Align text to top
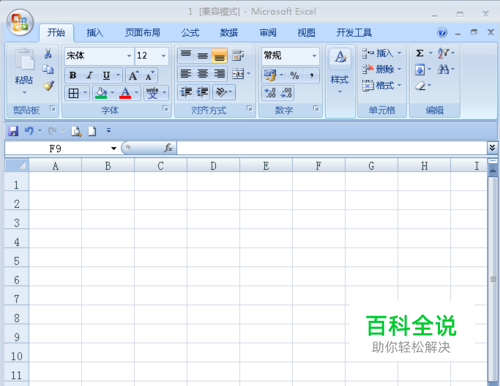The width and height of the screenshot is (500, 386). [186, 55]
